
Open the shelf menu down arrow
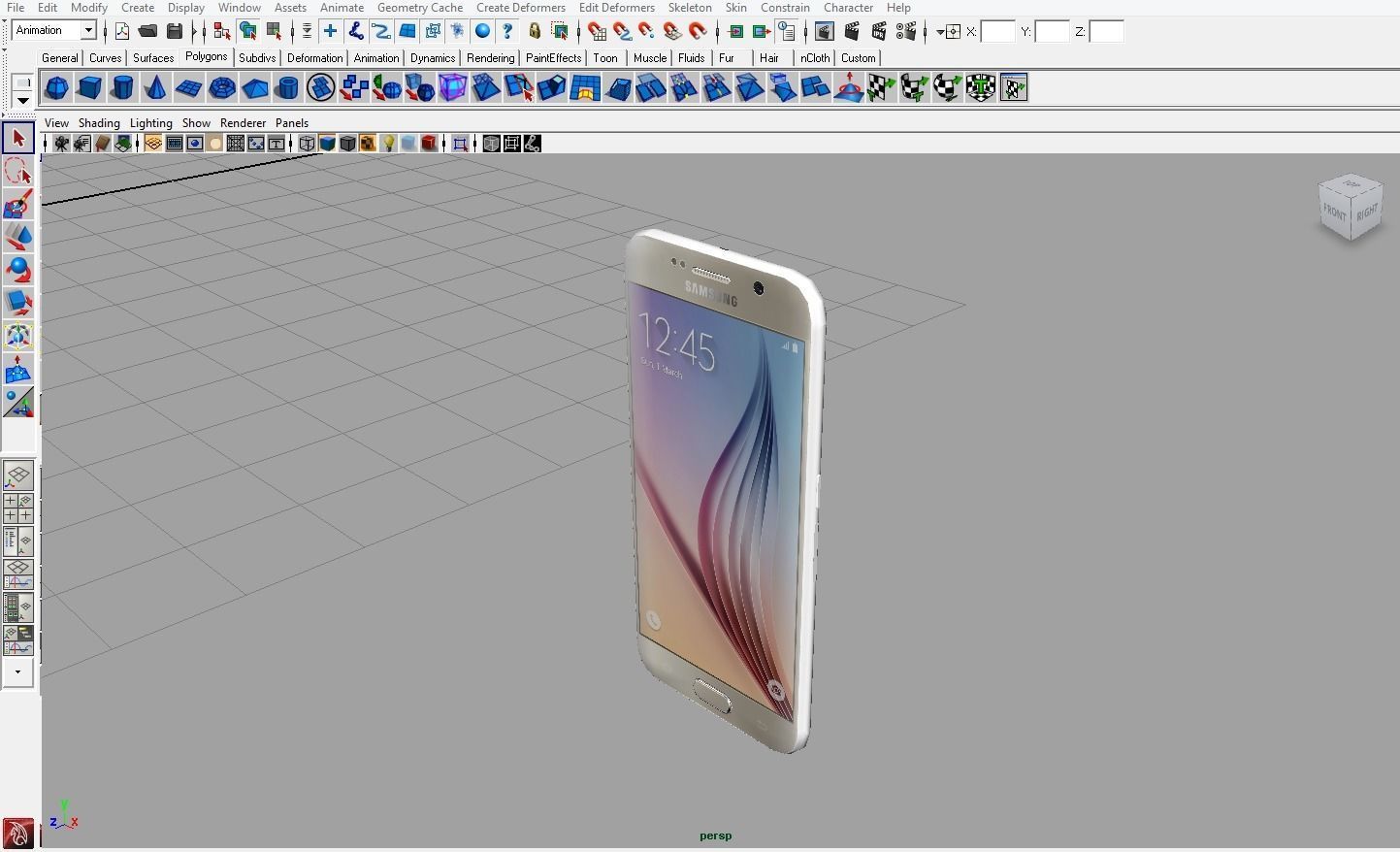[x=21, y=100]
